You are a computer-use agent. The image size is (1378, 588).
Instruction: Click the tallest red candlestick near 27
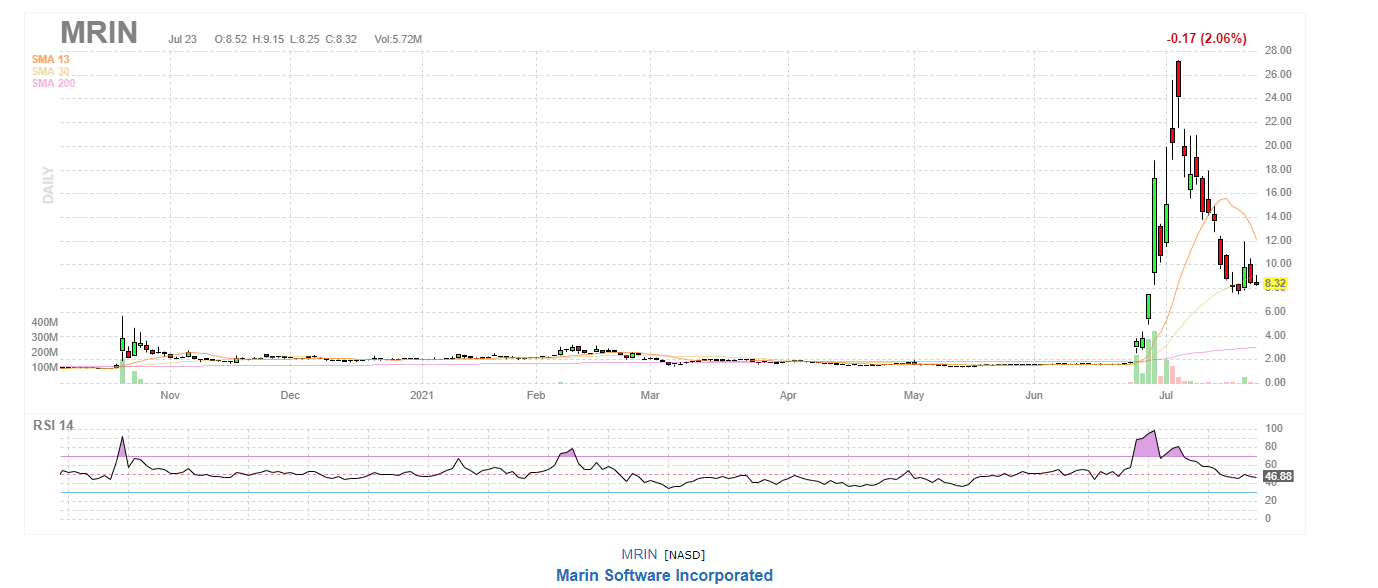tap(1179, 78)
